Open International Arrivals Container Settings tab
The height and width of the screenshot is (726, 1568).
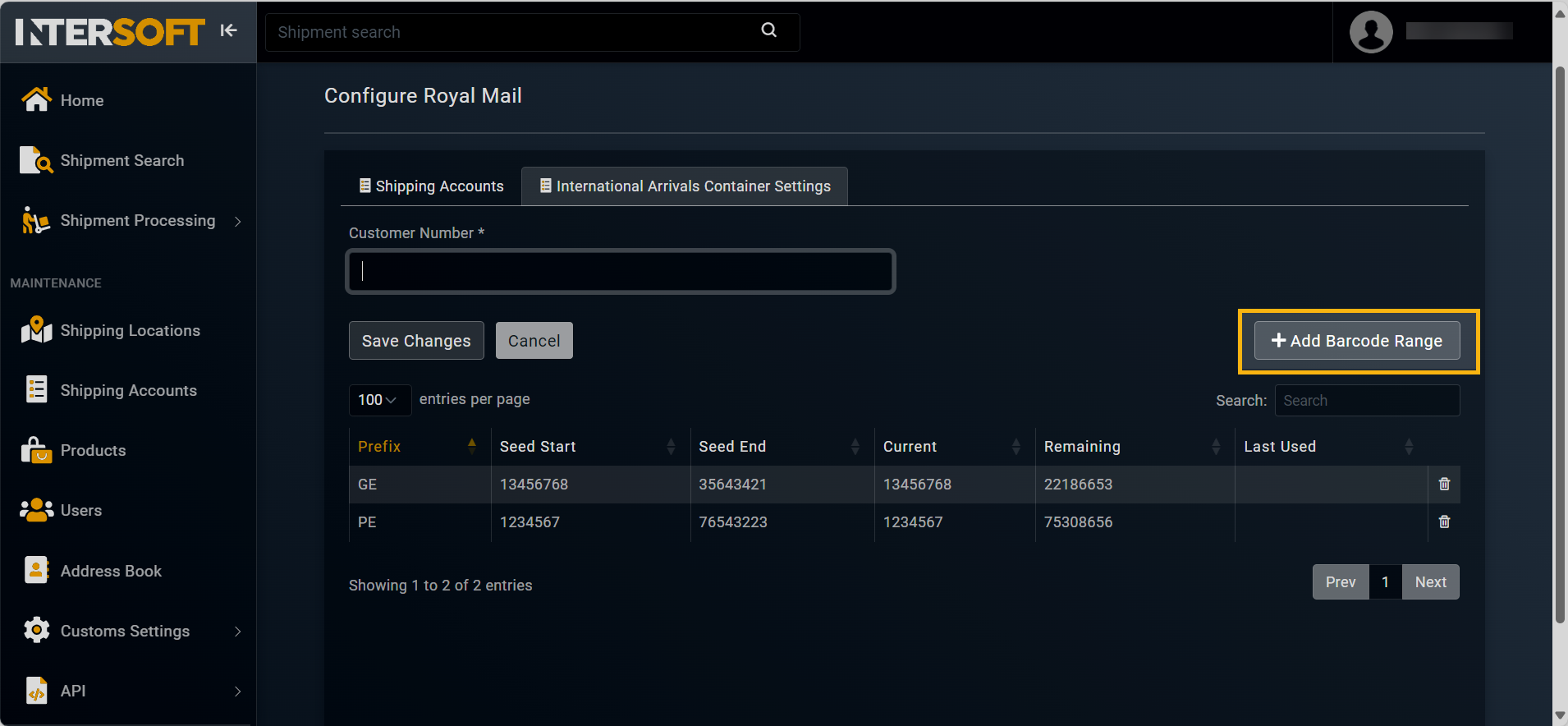click(685, 186)
